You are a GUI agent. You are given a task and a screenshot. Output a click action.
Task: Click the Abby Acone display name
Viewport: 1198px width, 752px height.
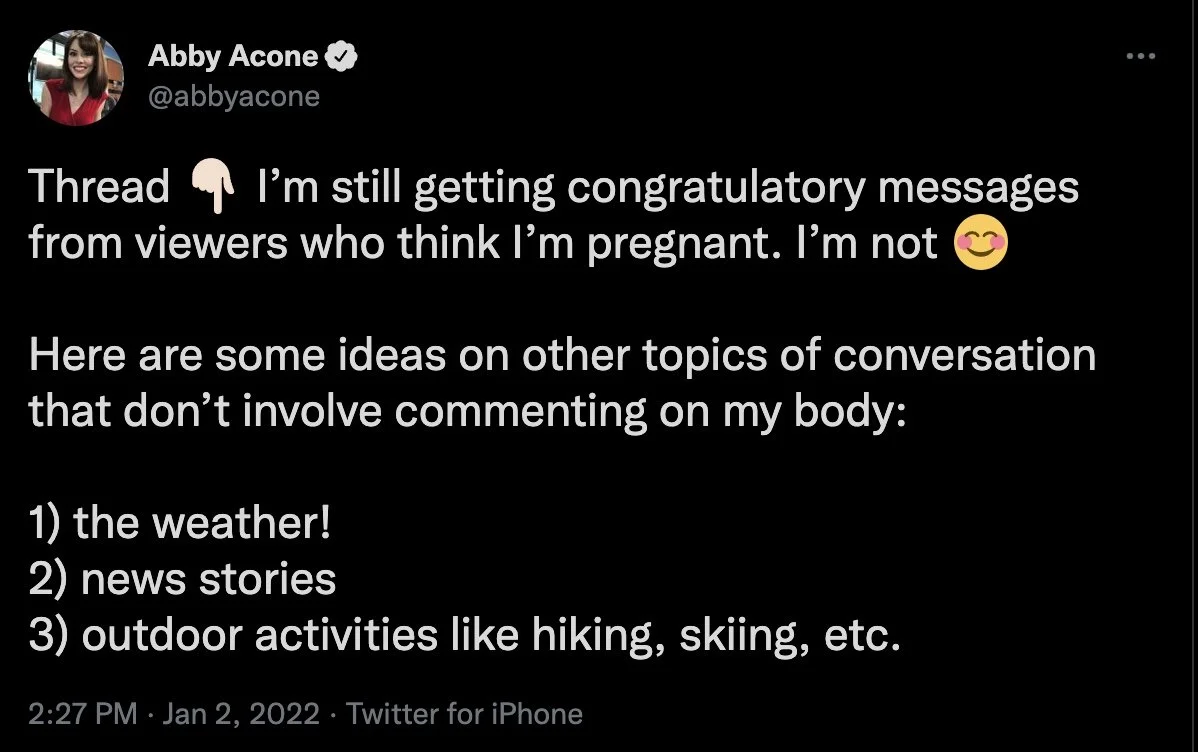(233, 56)
